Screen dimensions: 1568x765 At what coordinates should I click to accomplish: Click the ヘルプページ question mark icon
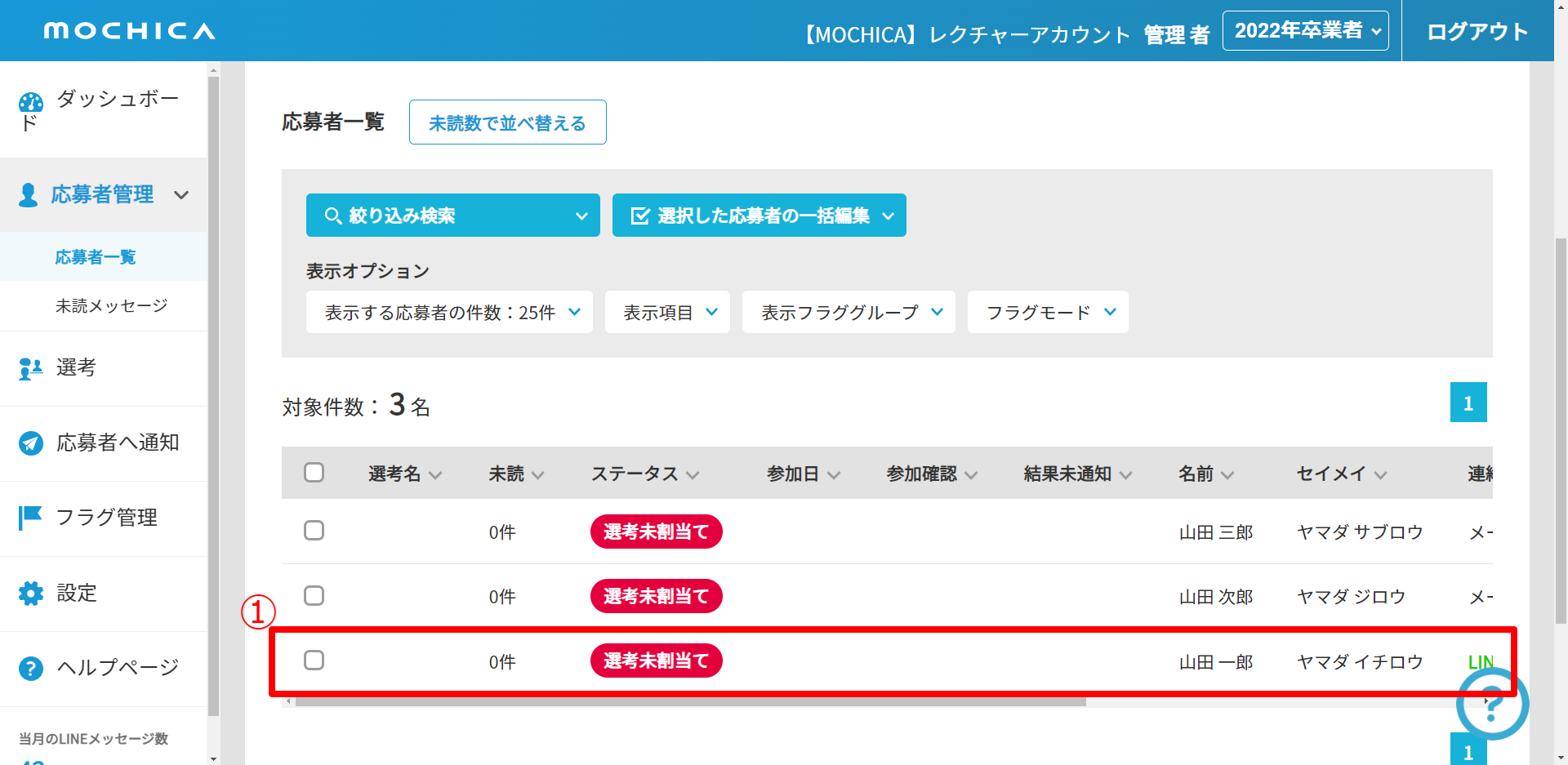point(31,669)
